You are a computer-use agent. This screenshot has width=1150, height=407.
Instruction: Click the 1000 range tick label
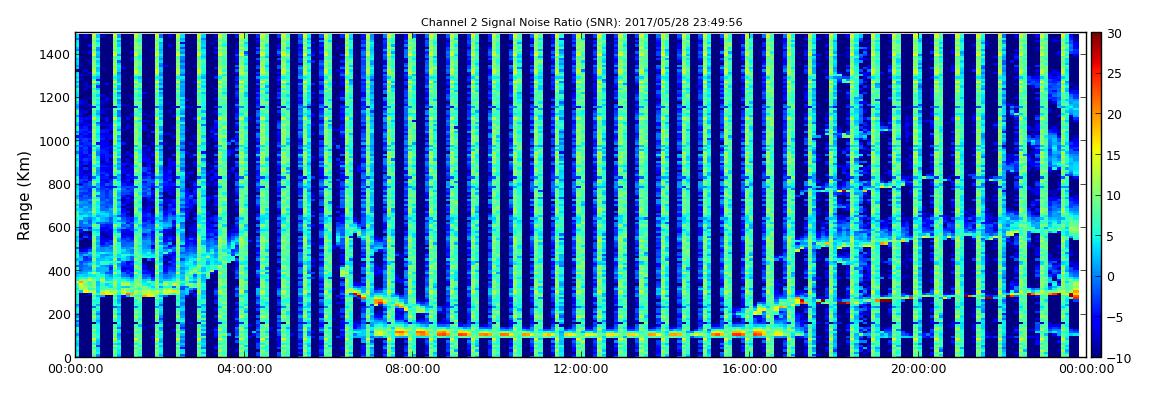pyautogui.click(x=55, y=141)
